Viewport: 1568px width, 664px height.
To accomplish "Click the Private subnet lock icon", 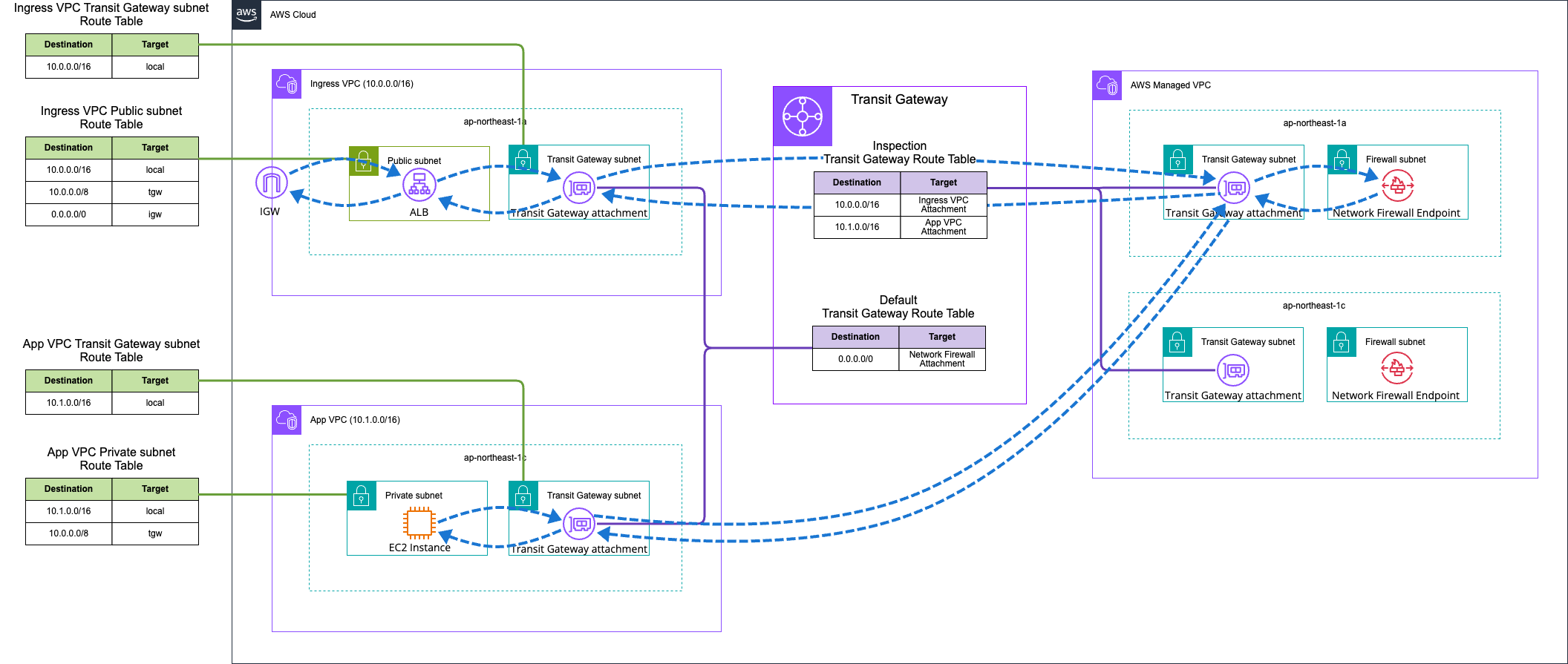I will click(362, 496).
